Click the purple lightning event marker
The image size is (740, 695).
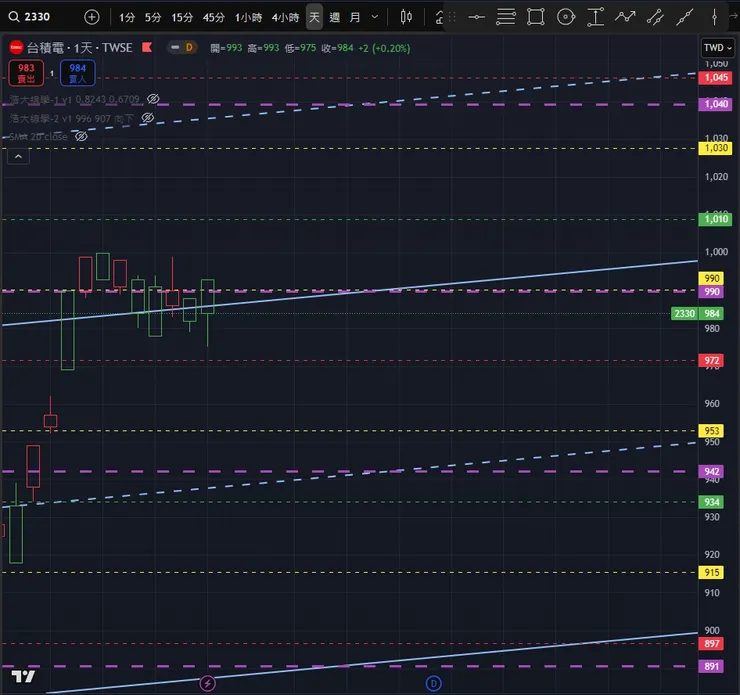(x=208, y=683)
